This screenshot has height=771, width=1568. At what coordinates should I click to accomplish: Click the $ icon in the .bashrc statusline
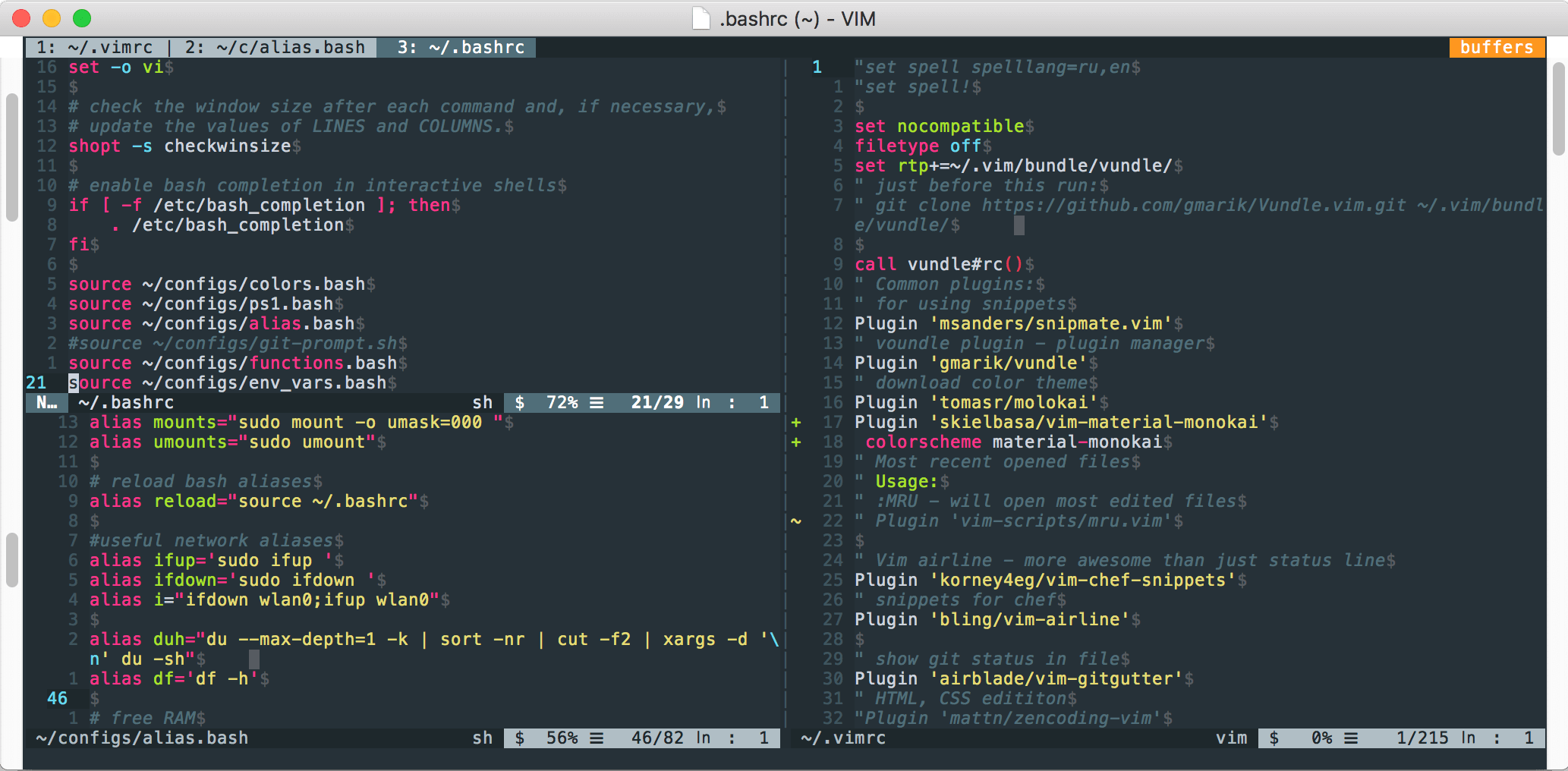520,402
